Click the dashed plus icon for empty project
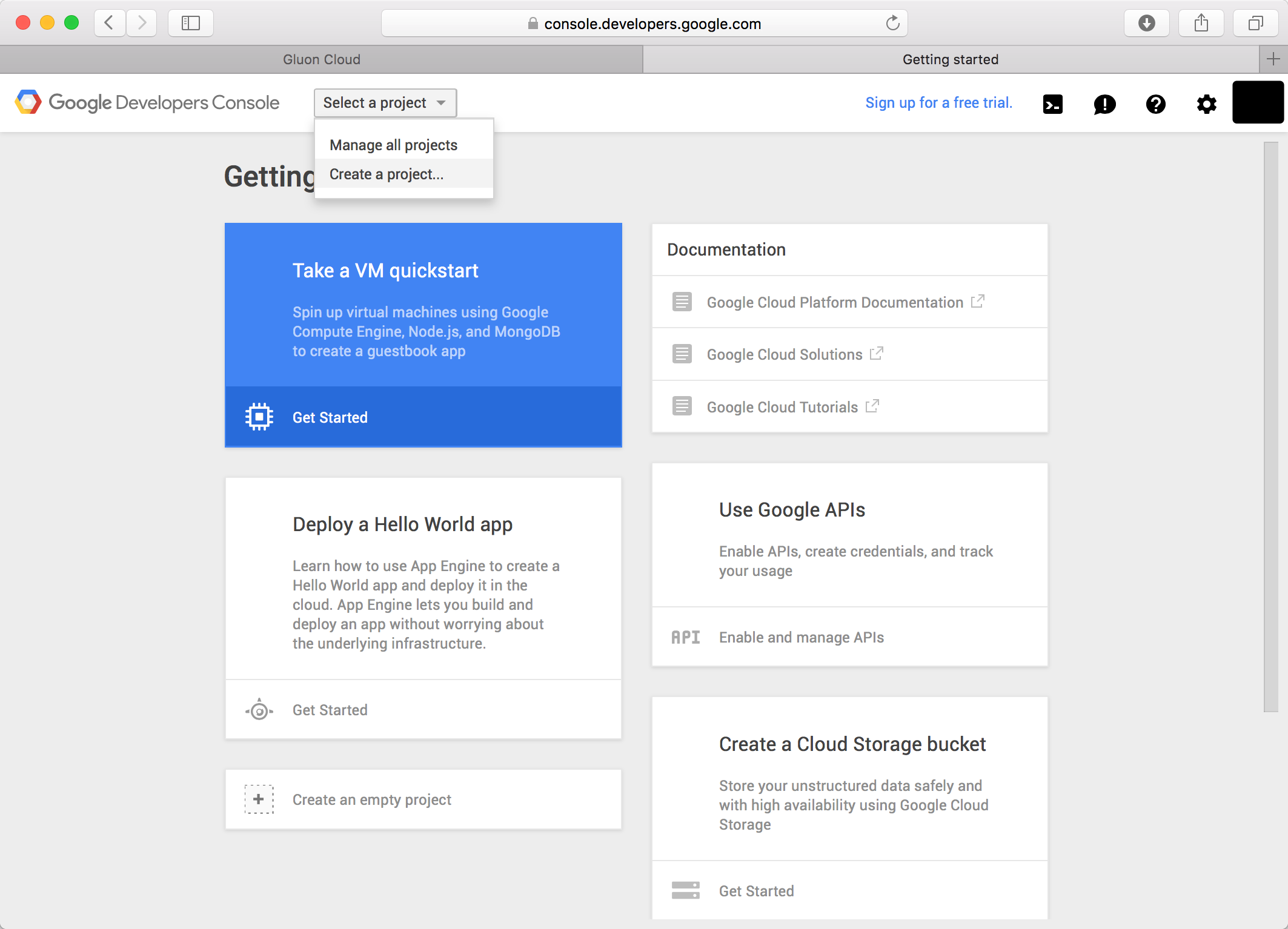Viewport: 1288px width, 929px height. tap(259, 799)
